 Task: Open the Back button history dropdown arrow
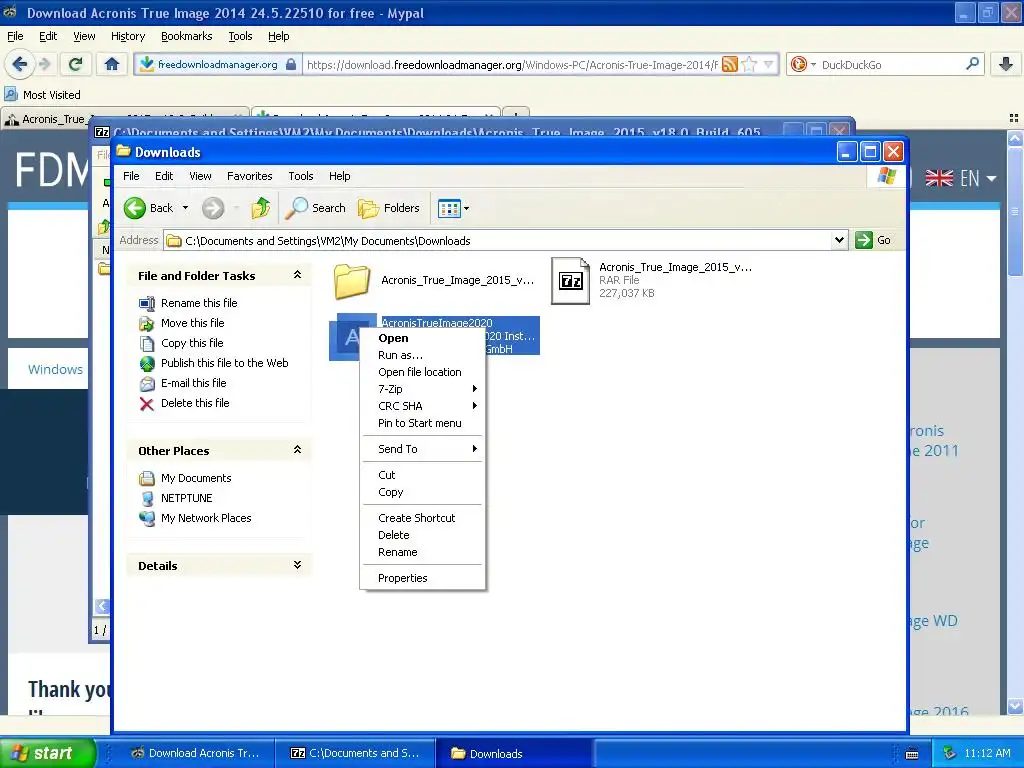(x=185, y=208)
